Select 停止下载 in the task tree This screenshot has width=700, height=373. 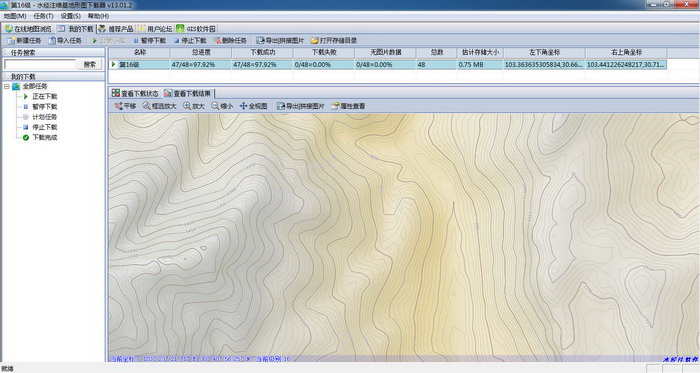45,127
